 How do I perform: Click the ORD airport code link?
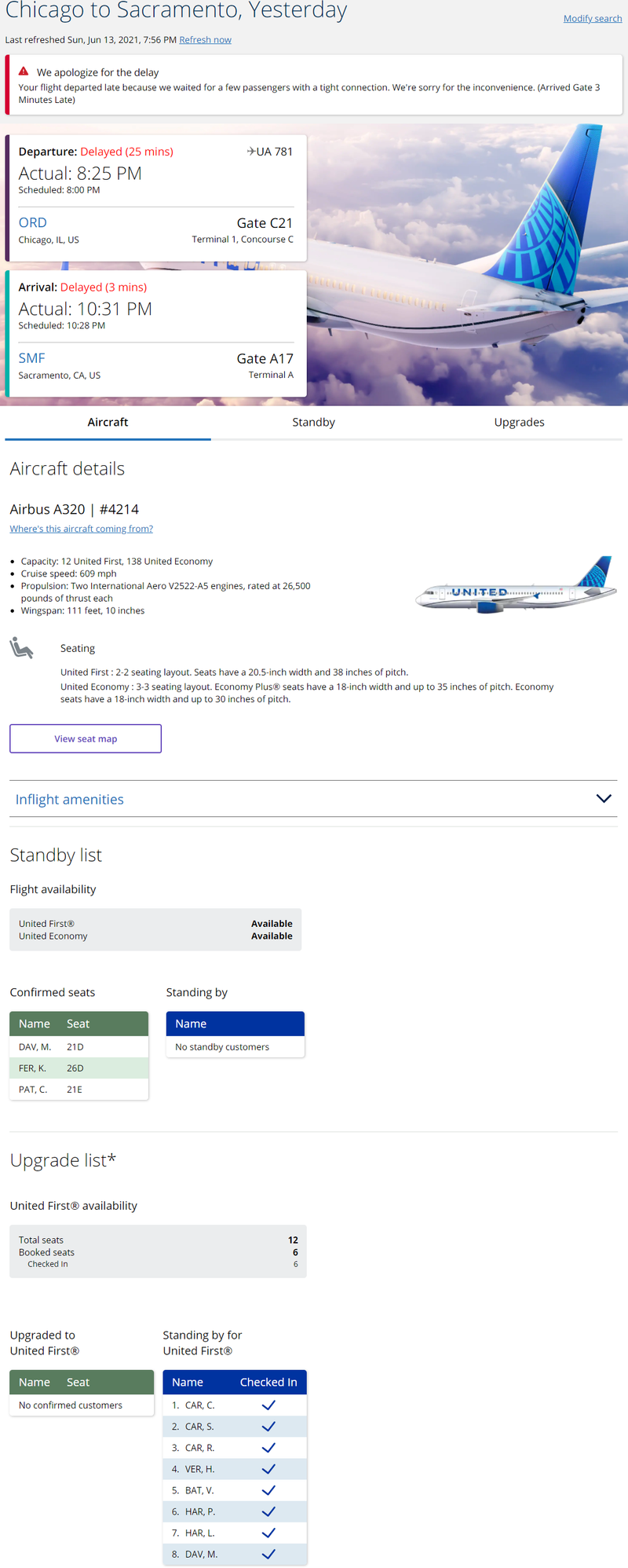33,223
